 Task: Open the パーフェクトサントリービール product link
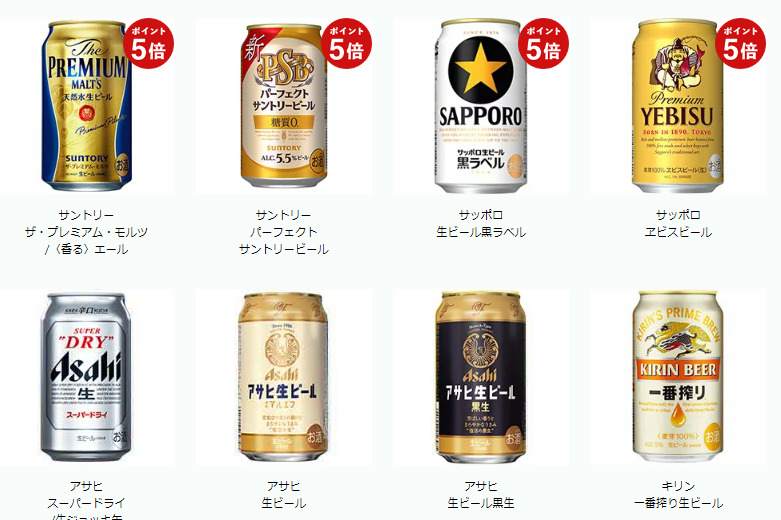(x=283, y=232)
